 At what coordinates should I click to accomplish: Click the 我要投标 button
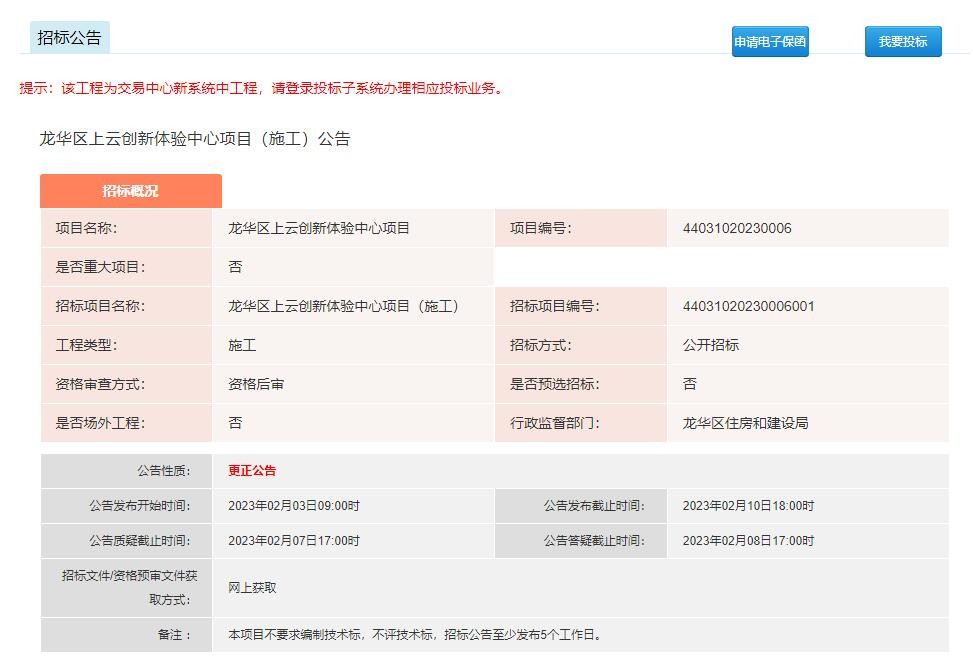pyautogui.click(x=902, y=42)
